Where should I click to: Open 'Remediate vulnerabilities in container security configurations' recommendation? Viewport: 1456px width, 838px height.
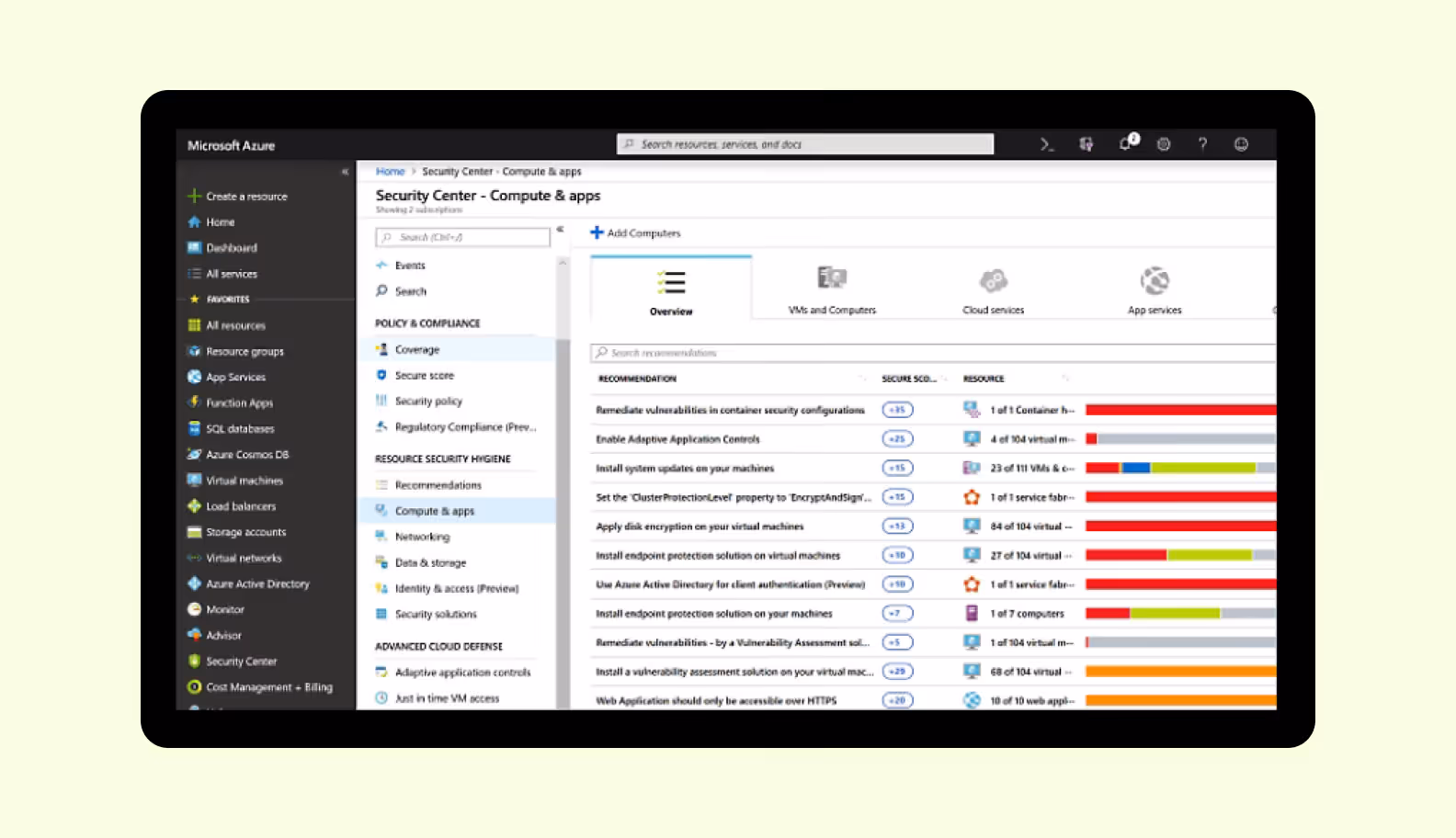(730, 410)
